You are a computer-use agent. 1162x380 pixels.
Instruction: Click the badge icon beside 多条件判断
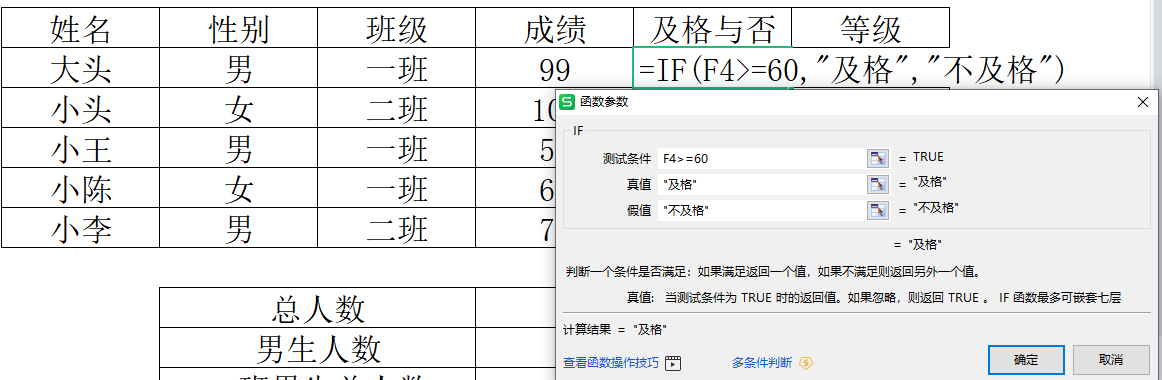807,363
